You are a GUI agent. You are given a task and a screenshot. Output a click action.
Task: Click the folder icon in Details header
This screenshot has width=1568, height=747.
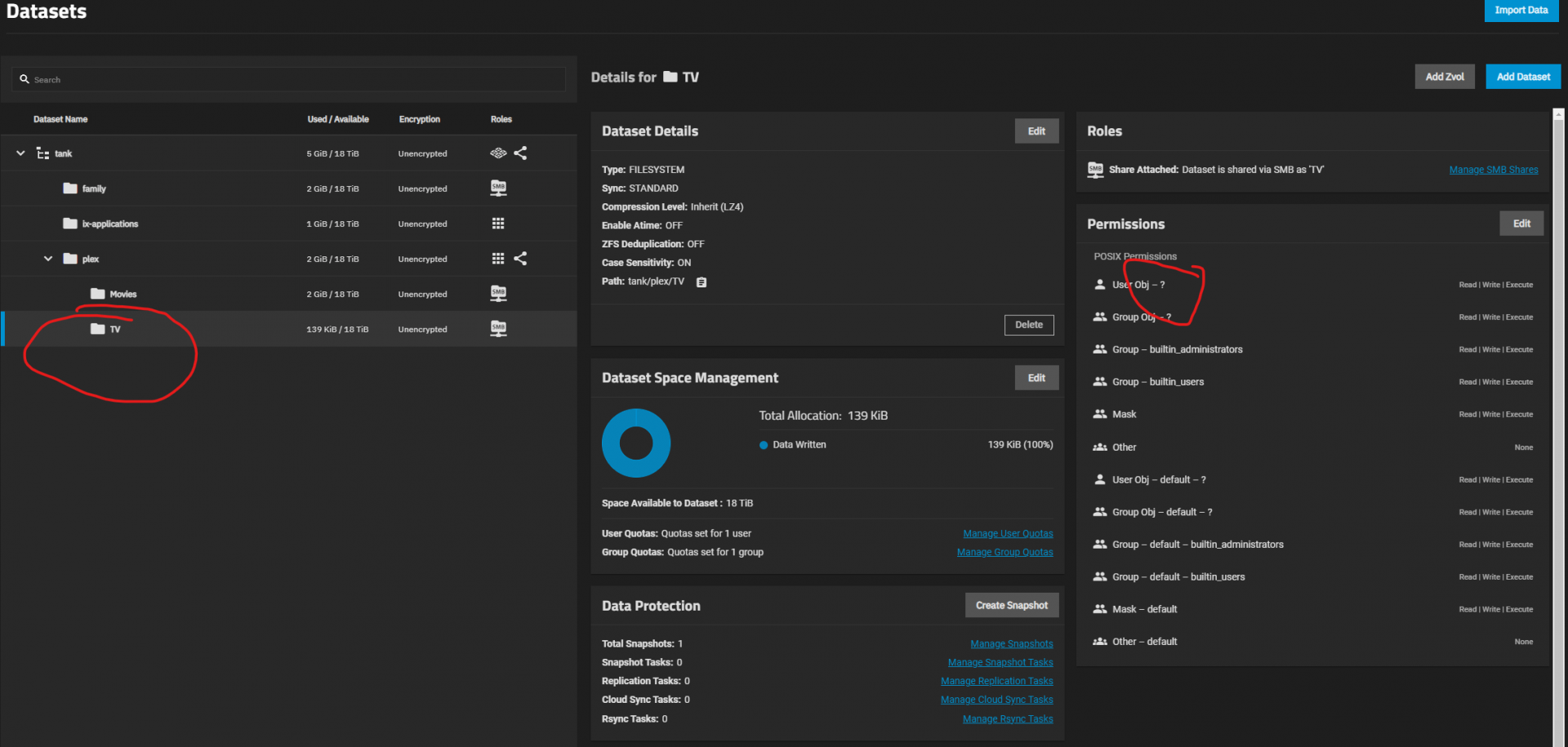coord(670,77)
